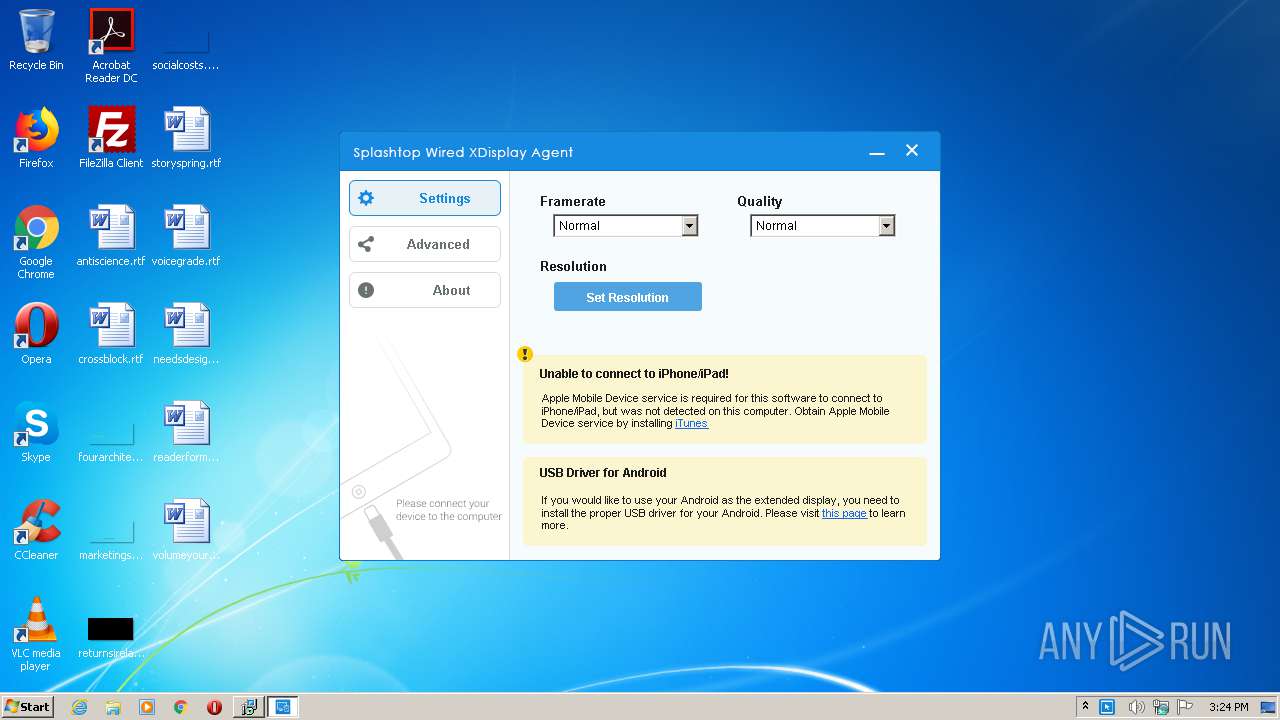Select the CCleaner desktop shortcut
The image size is (1280, 720).
coord(36,530)
